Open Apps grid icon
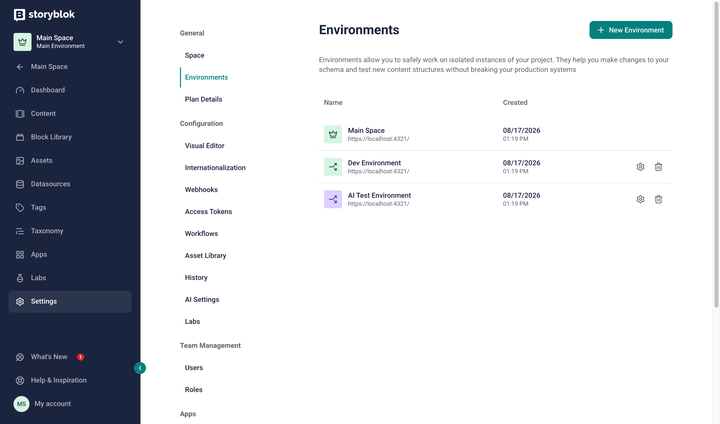 coord(20,254)
